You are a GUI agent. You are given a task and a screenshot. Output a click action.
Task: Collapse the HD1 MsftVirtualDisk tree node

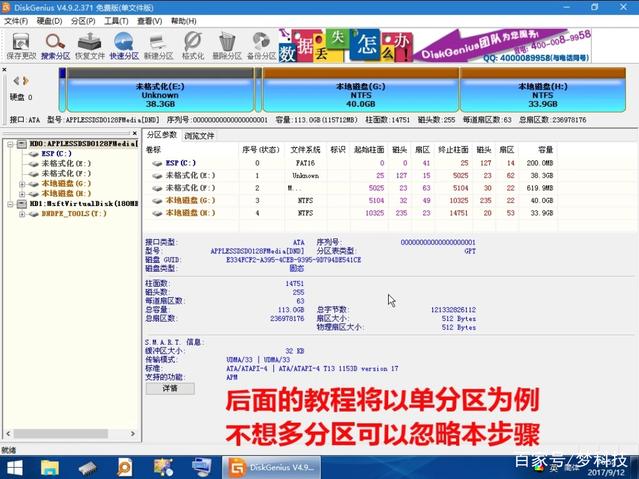[10, 204]
